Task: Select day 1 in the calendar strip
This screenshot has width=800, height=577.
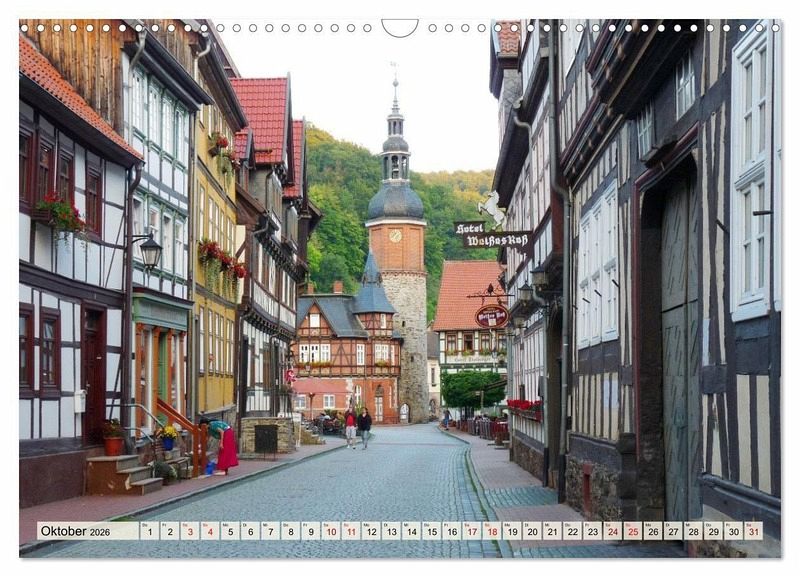Action: click(x=149, y=531)
